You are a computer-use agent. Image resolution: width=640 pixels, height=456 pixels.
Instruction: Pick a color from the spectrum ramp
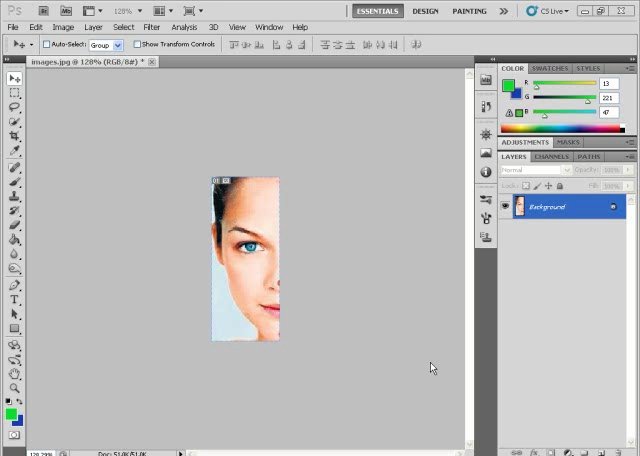[563, 129]
